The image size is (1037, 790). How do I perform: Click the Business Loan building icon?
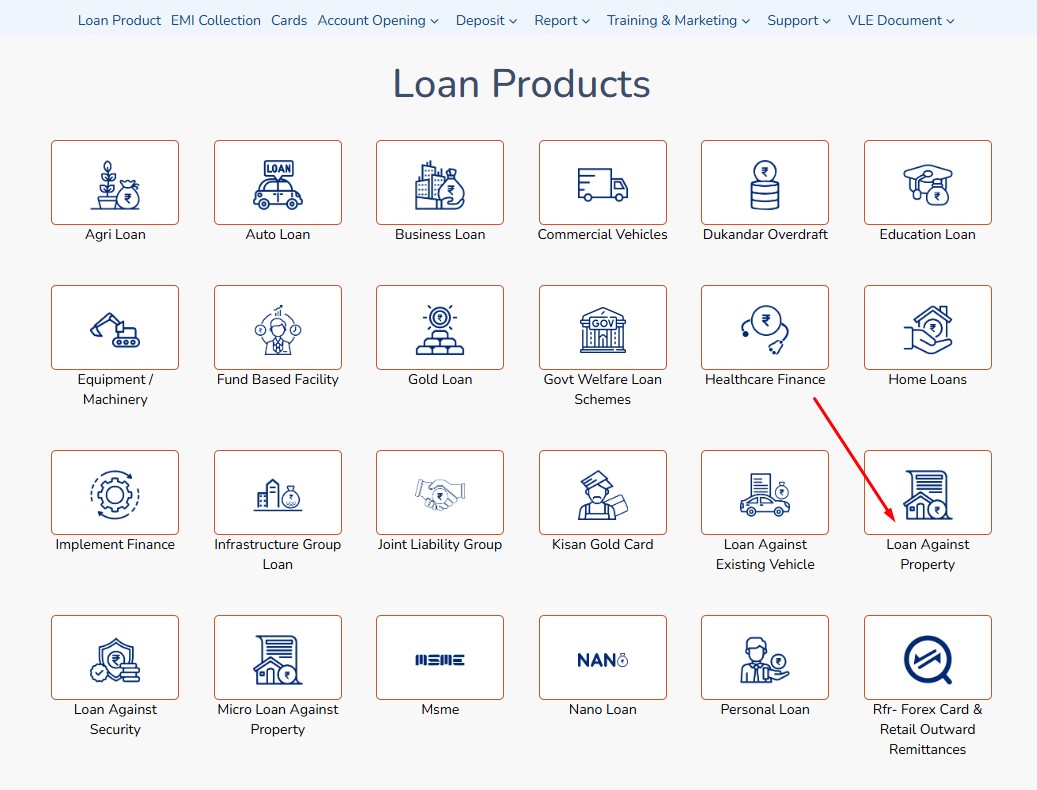coord(440,183)
